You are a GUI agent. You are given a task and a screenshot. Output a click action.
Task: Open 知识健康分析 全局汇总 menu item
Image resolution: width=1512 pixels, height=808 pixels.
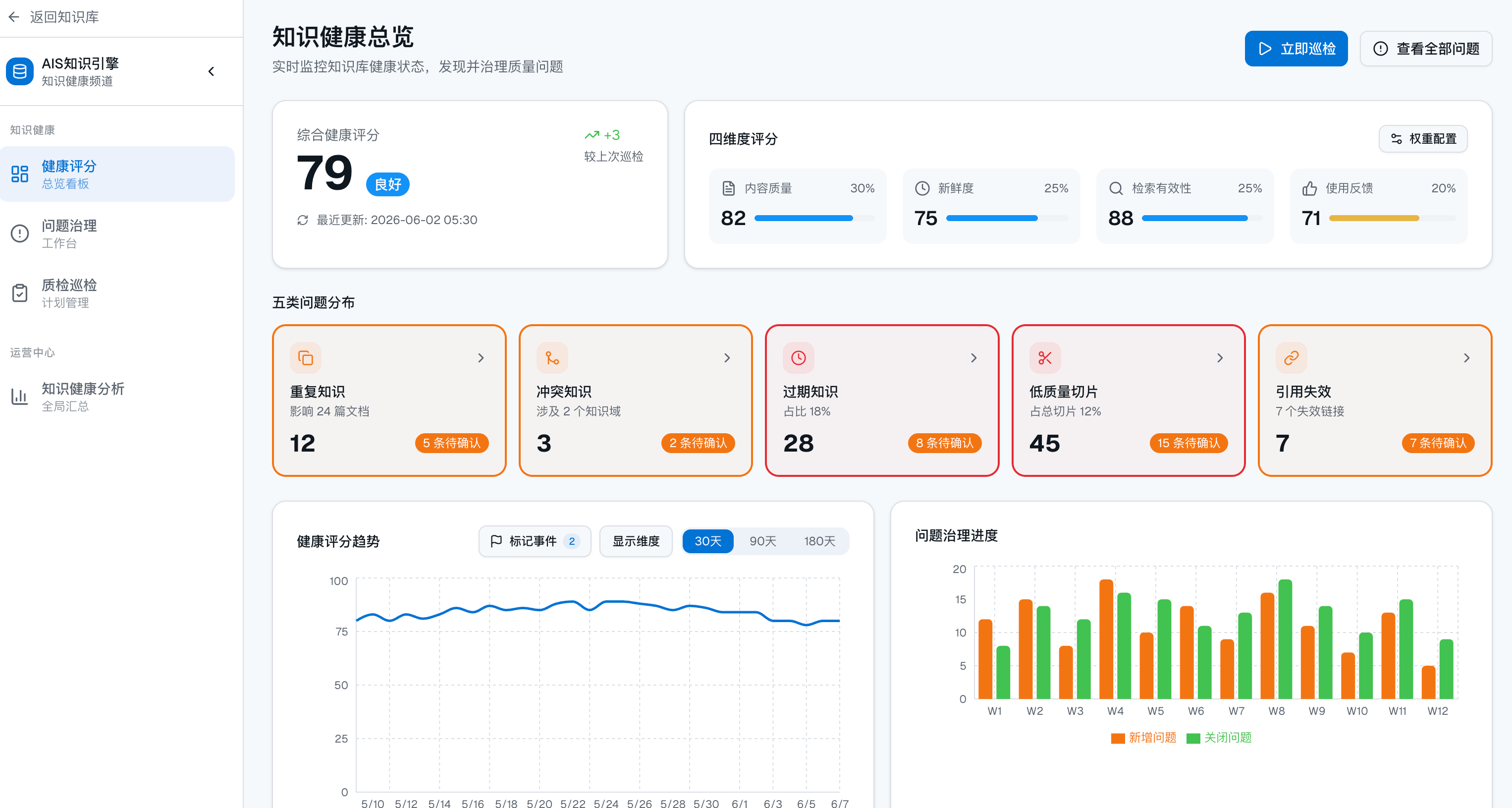pyautogui.click(x=117, y=397)
